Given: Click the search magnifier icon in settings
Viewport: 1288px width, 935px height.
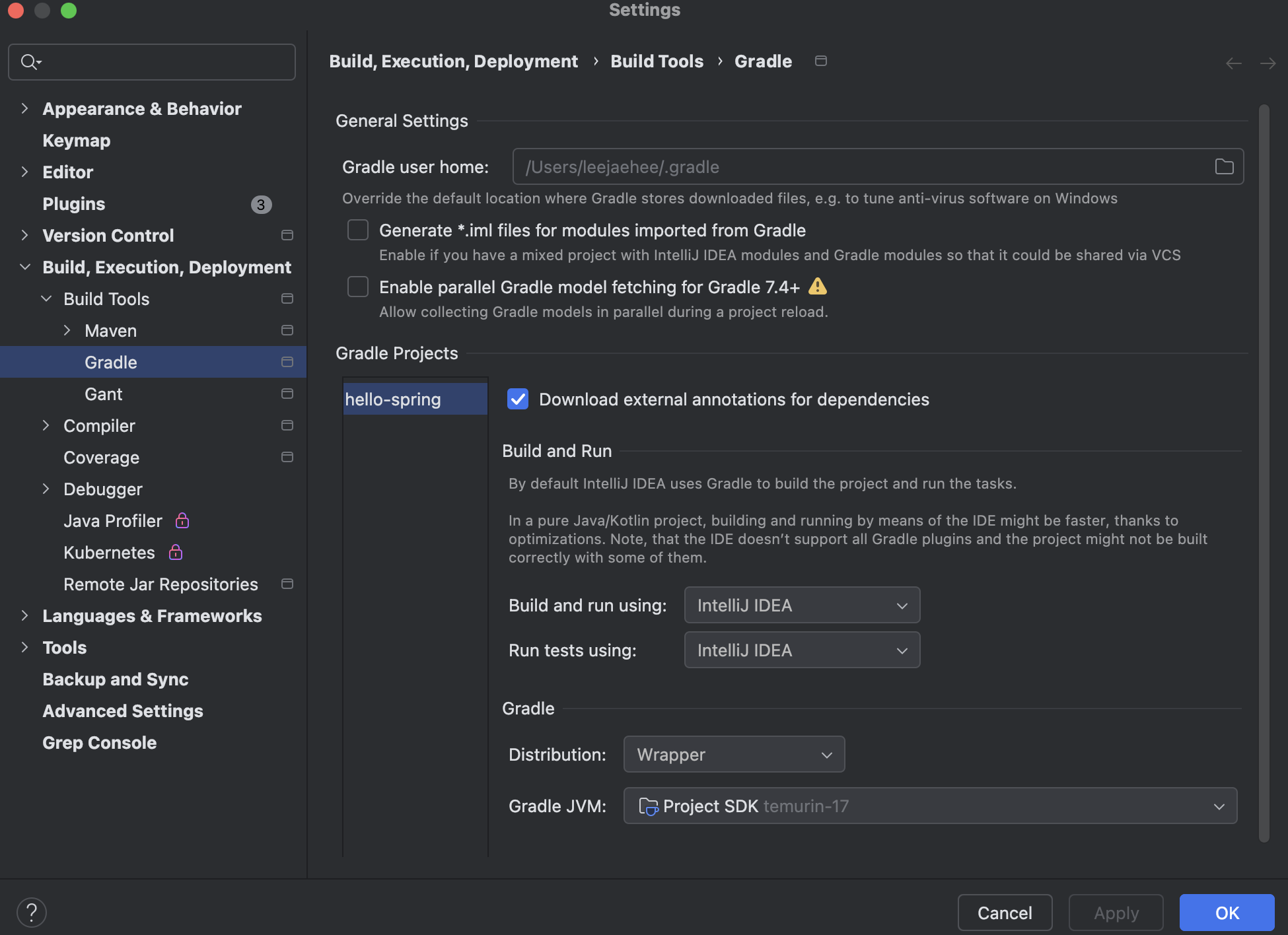Looking at the screenshot, I should [30, 62].
